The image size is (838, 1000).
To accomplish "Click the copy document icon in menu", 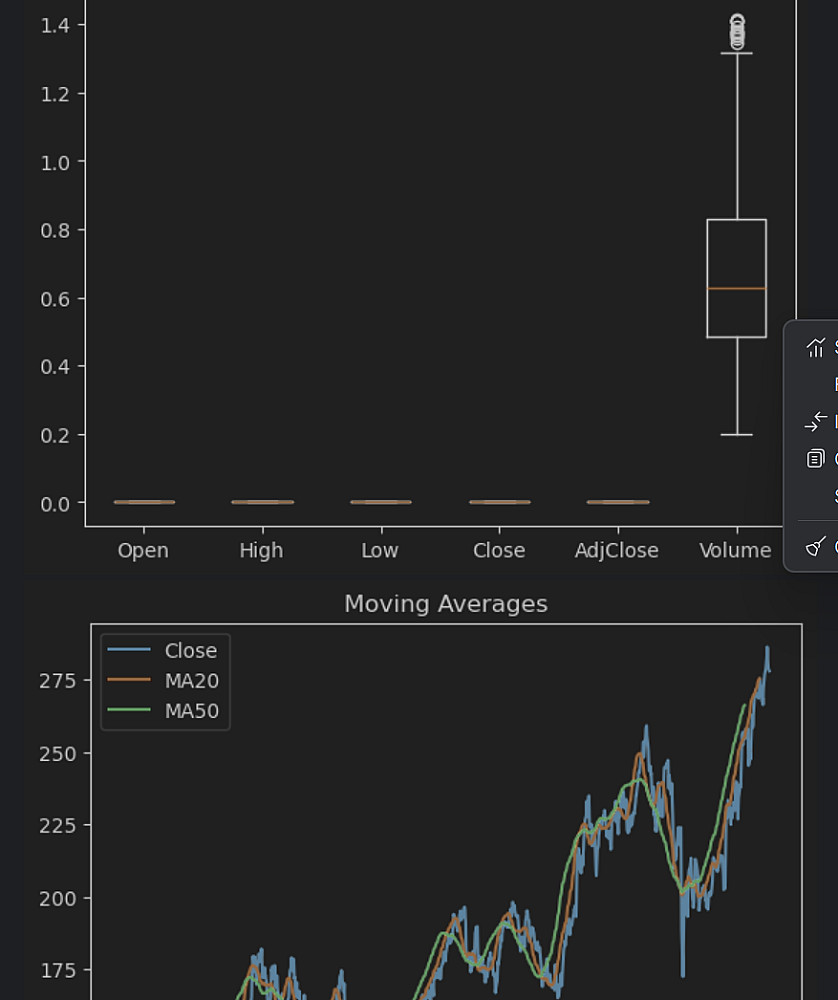I will (816, 459).
